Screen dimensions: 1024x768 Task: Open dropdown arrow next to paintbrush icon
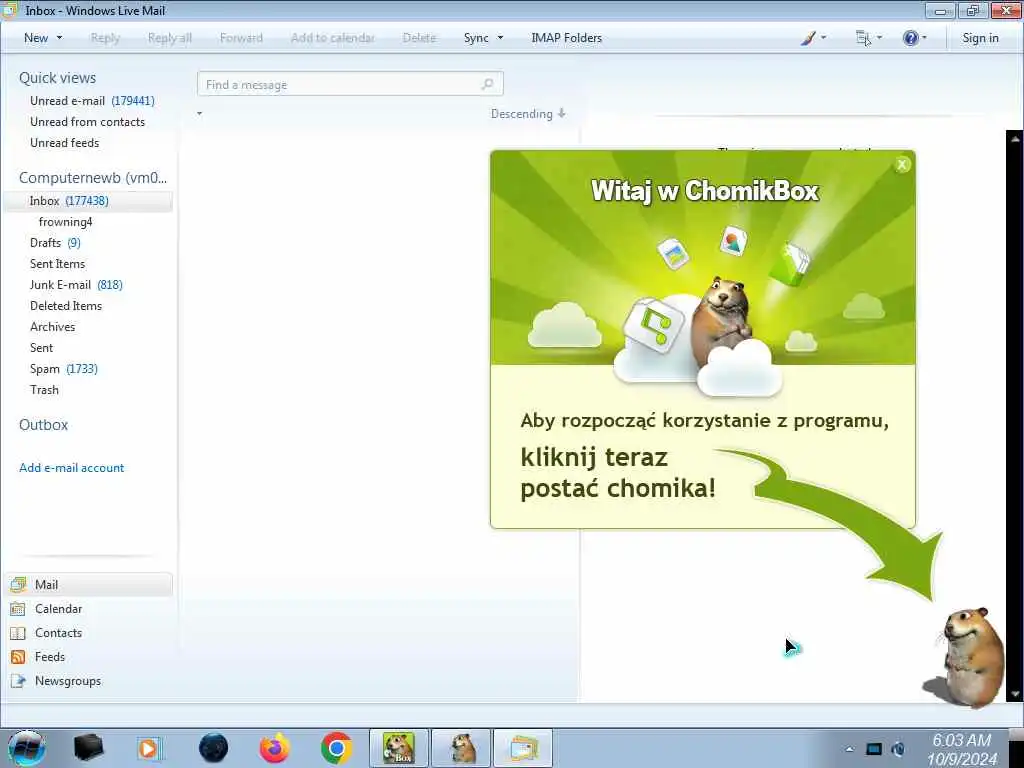[823, 38]
